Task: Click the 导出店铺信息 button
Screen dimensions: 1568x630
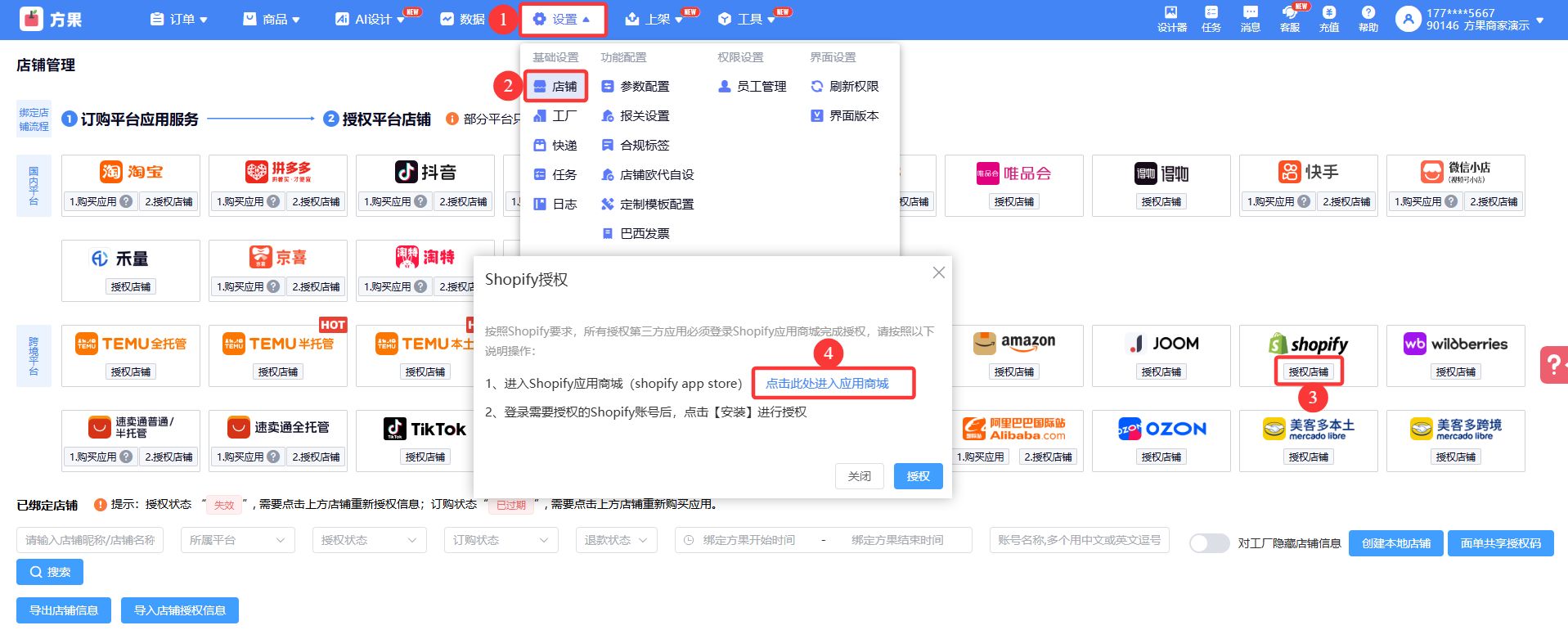Action: [64, 610]
